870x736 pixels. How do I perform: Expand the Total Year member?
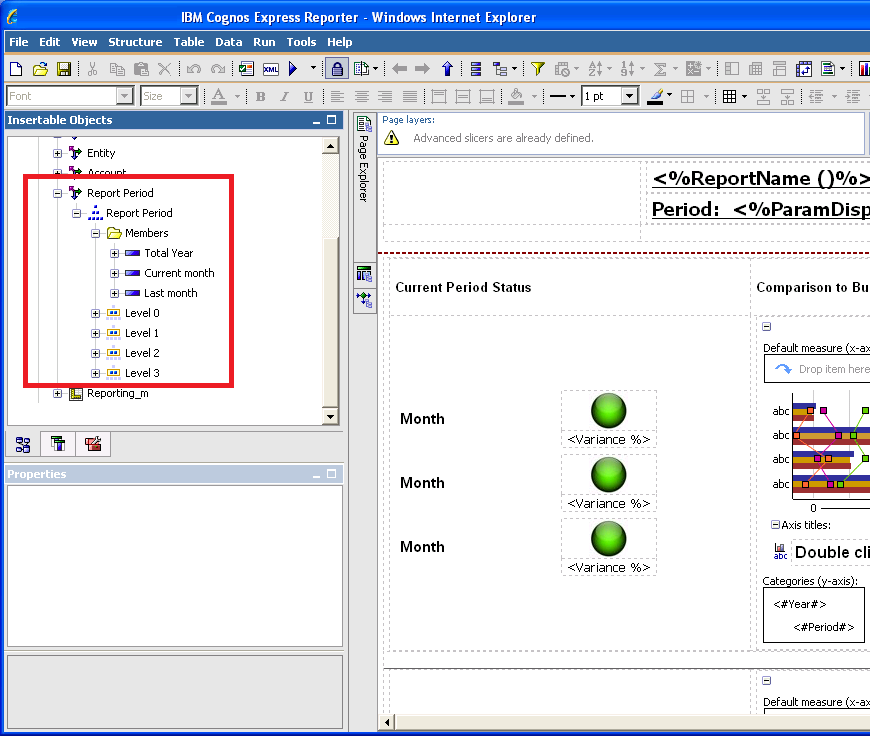click(x=114, y=254)
